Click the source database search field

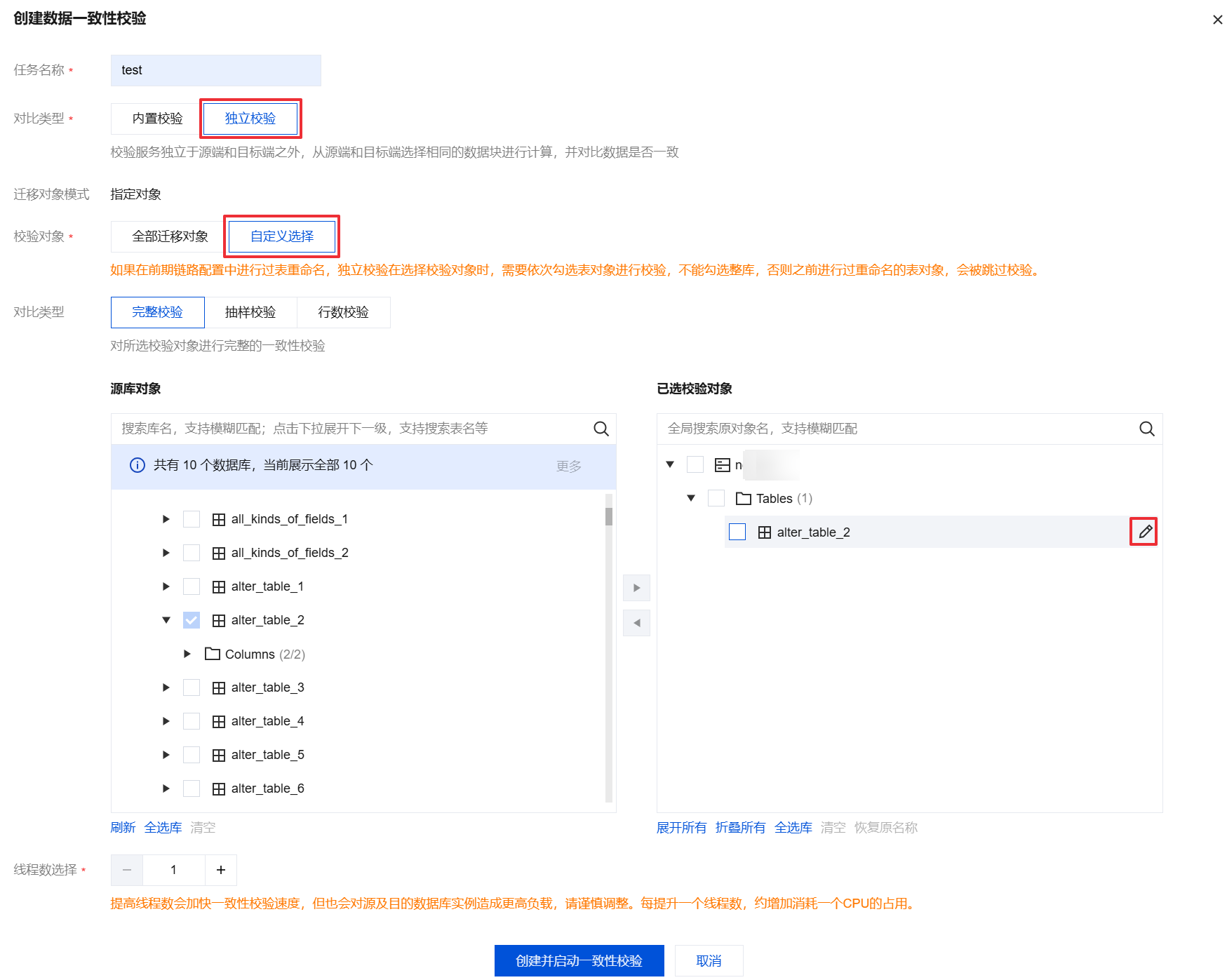click(363, 429)
